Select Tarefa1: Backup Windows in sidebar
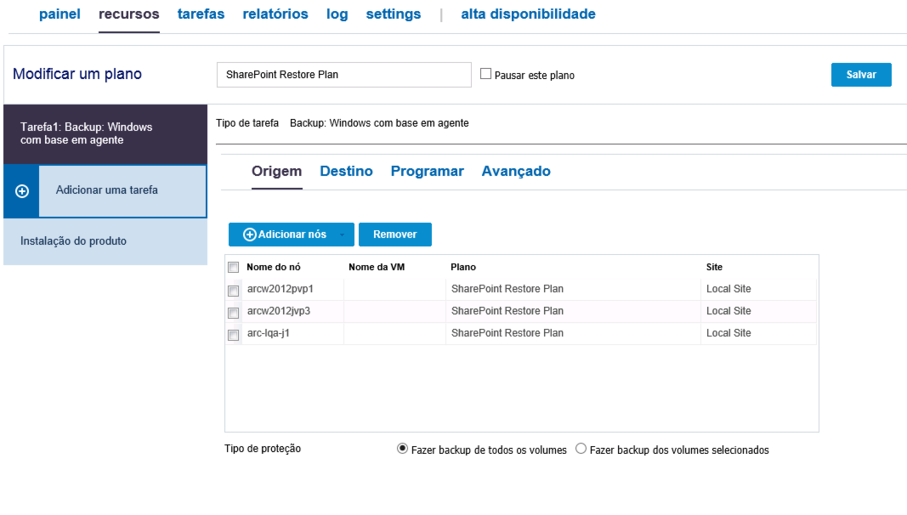 pyautogui.click(x=105, y=134)
